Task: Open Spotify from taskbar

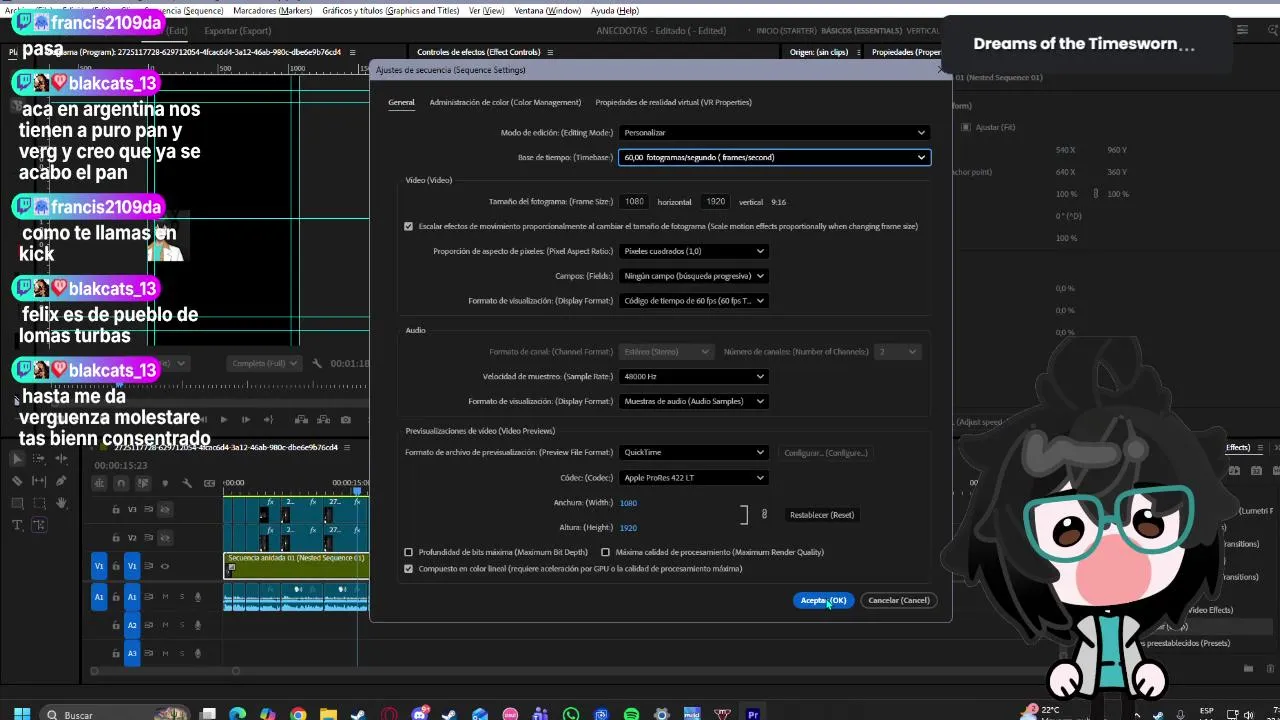Action: pos(631,714)
